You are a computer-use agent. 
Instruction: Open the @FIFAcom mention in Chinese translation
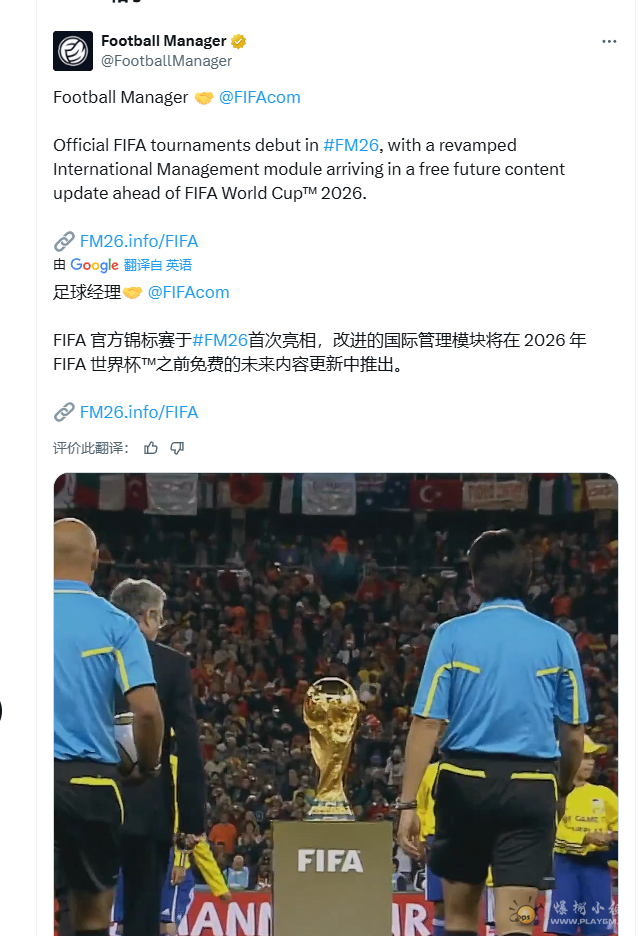(188, 292)
